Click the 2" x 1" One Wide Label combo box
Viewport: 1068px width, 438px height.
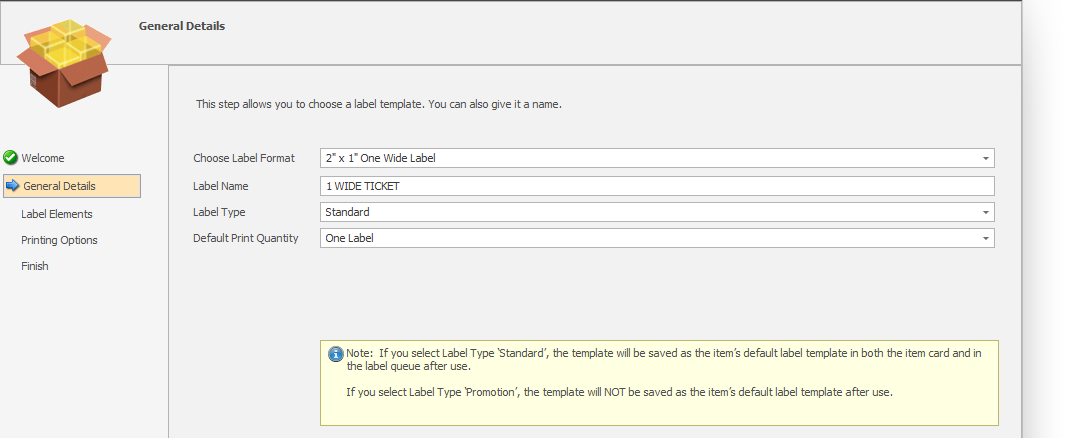click(x=657, y=158)
